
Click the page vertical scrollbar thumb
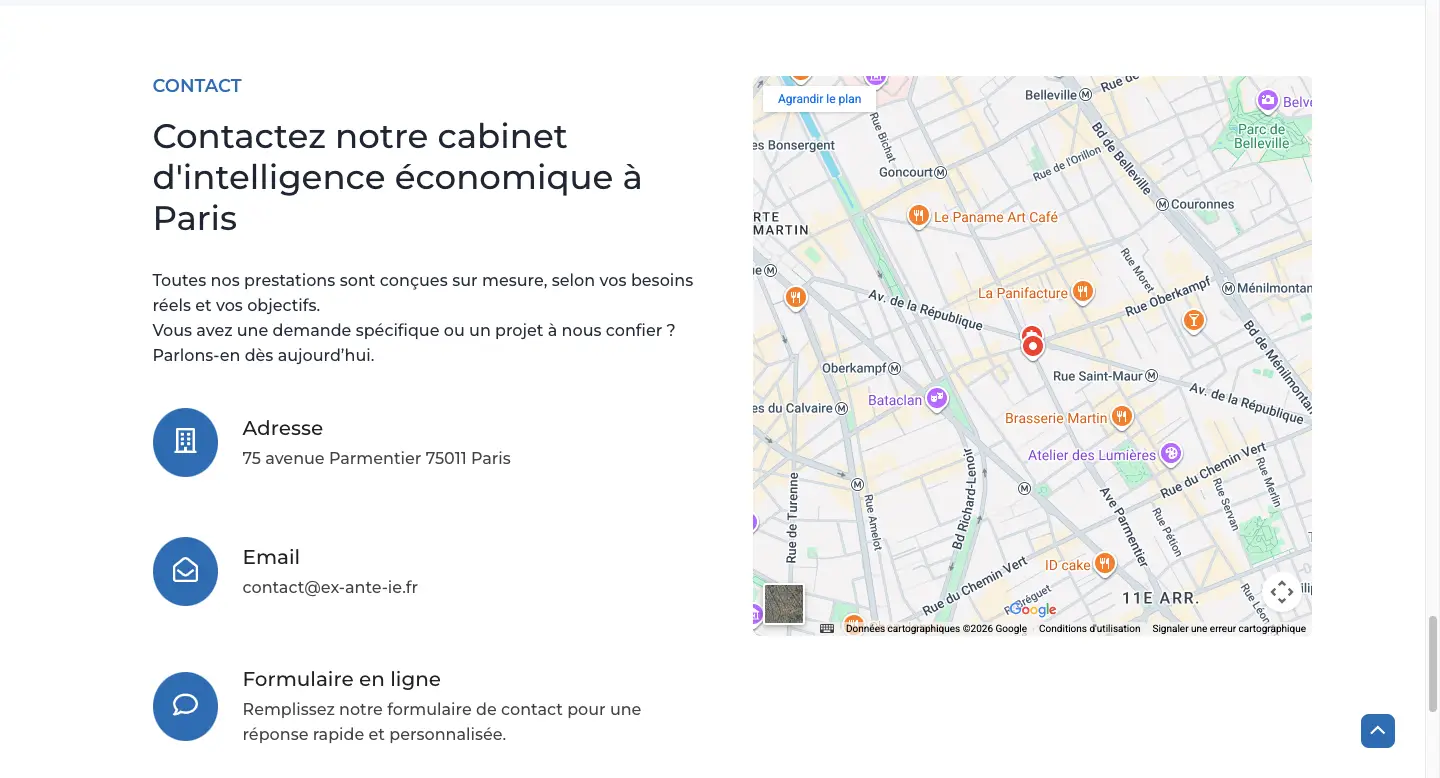[x=1433, y=663]
